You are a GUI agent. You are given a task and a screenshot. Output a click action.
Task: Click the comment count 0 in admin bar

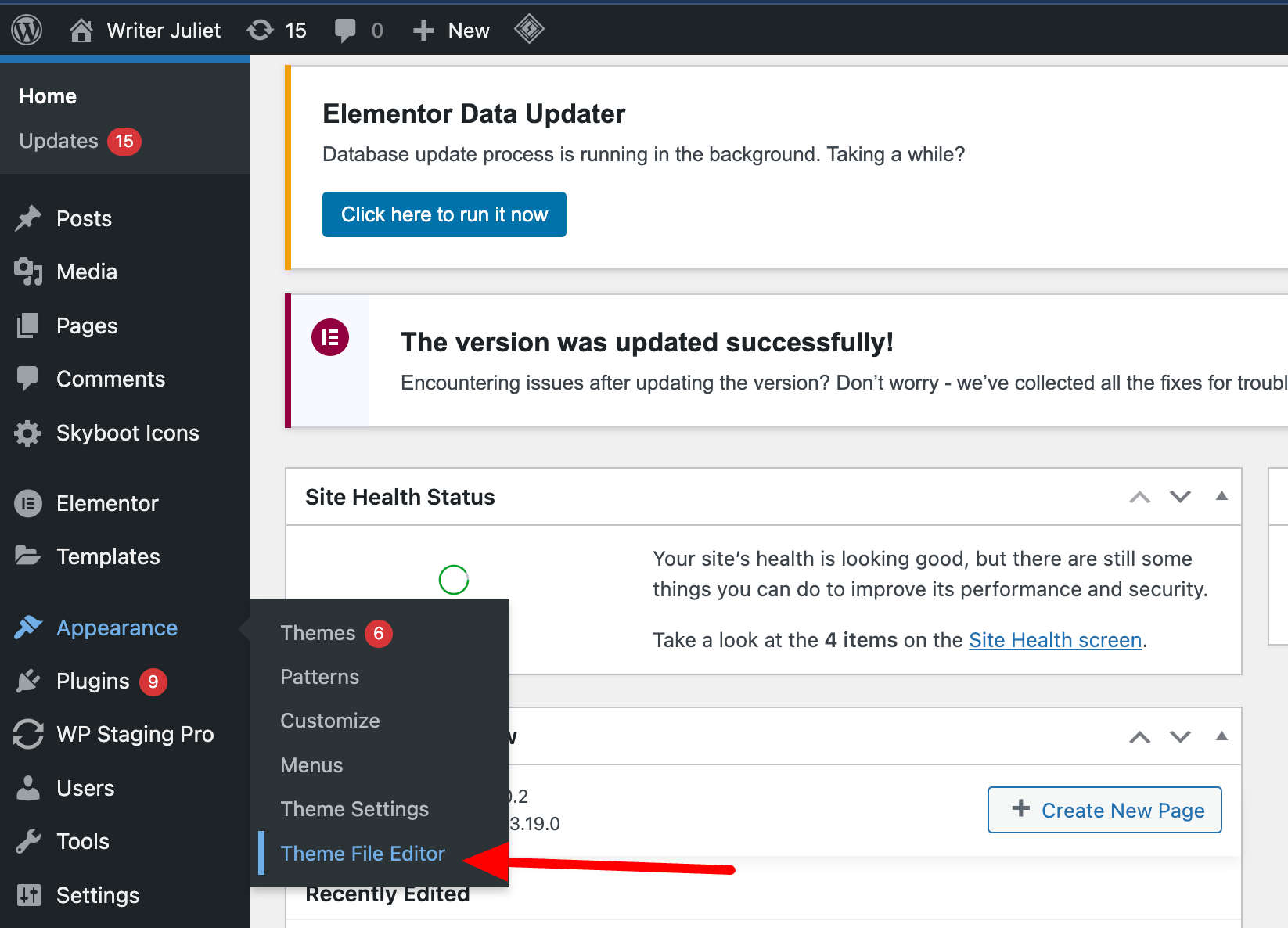(377, 31)
